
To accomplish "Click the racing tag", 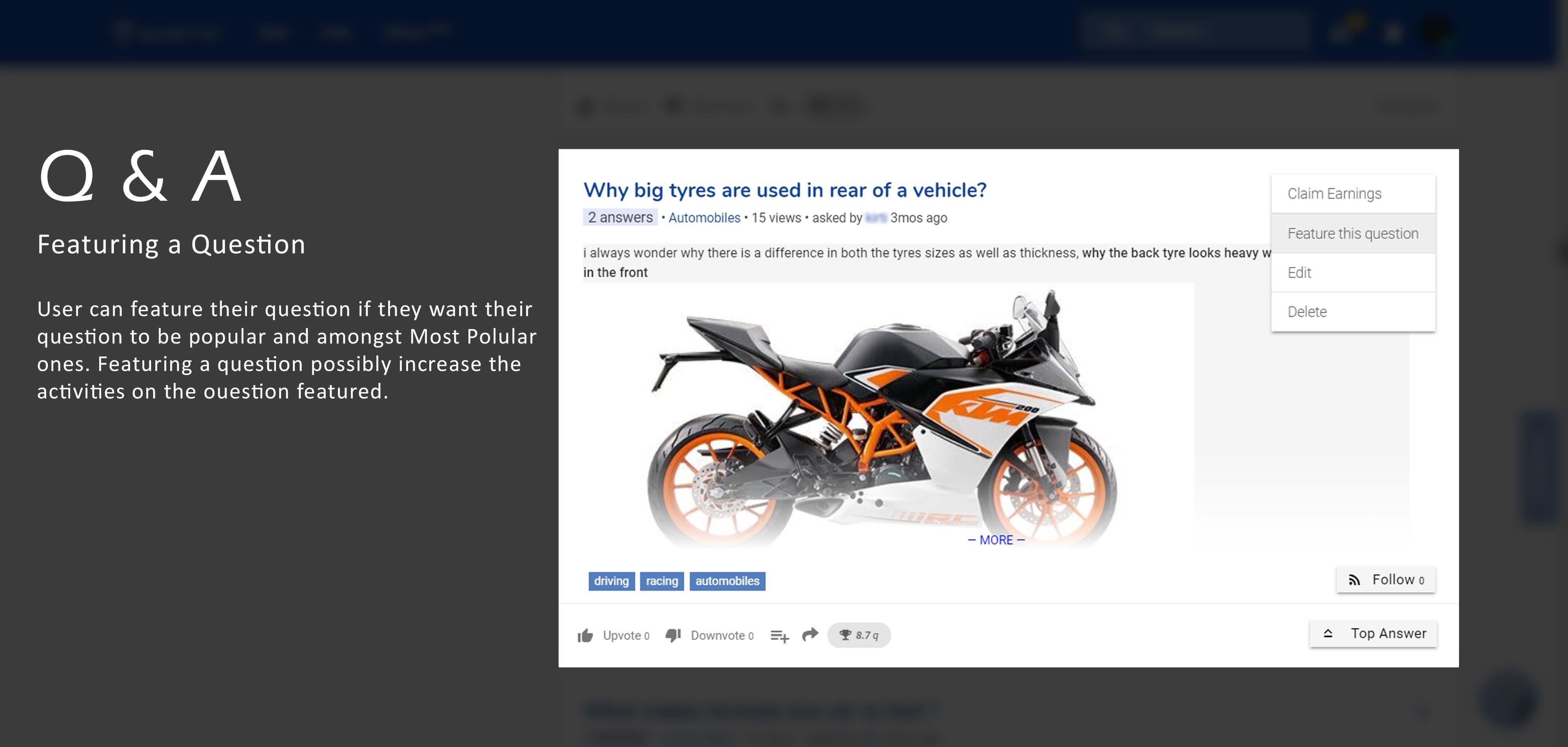I will pyautogui.click(x=662, y=582).
